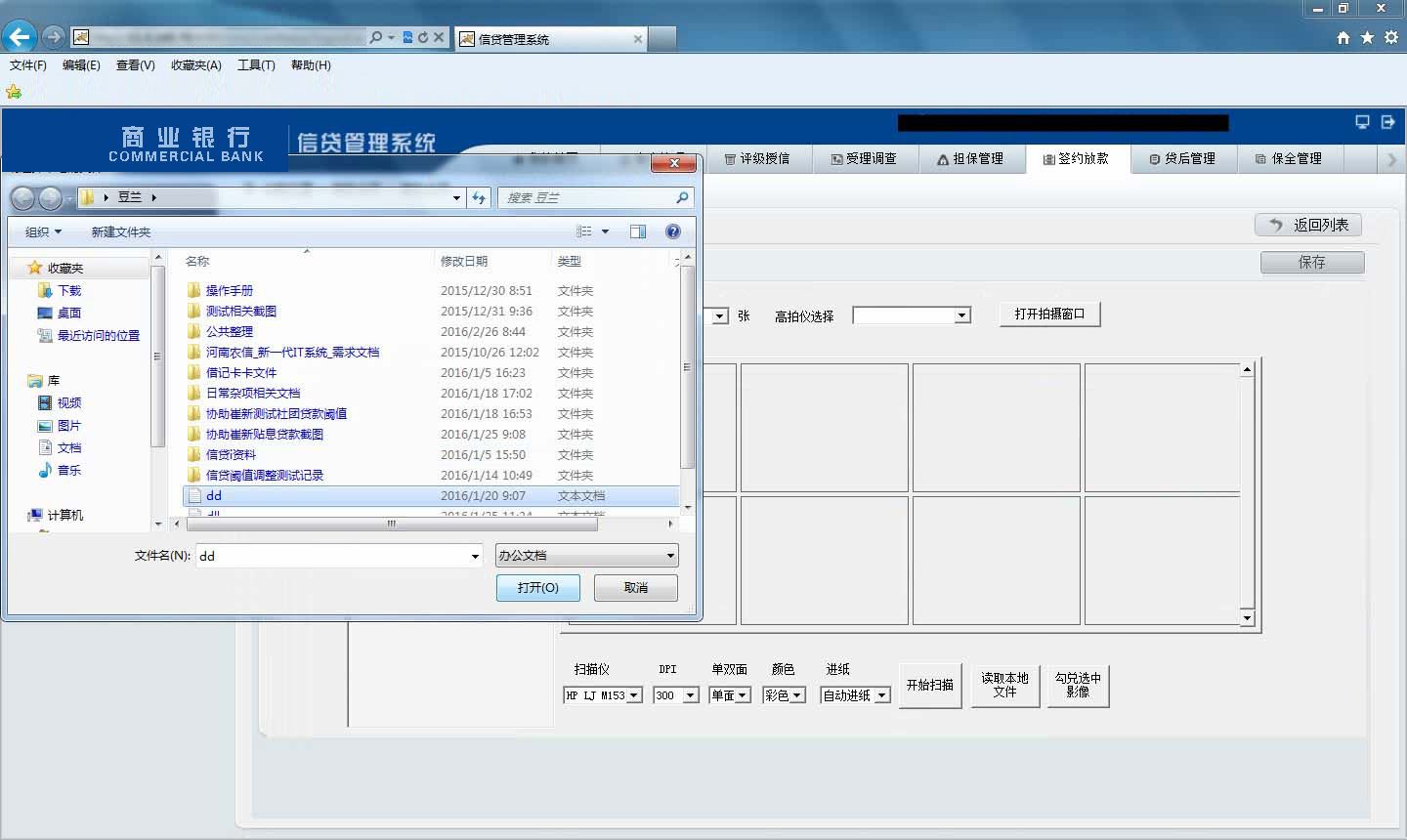Open the browser home icon
Viewport: 1407px width, 840px height.
click(1343, 38)
